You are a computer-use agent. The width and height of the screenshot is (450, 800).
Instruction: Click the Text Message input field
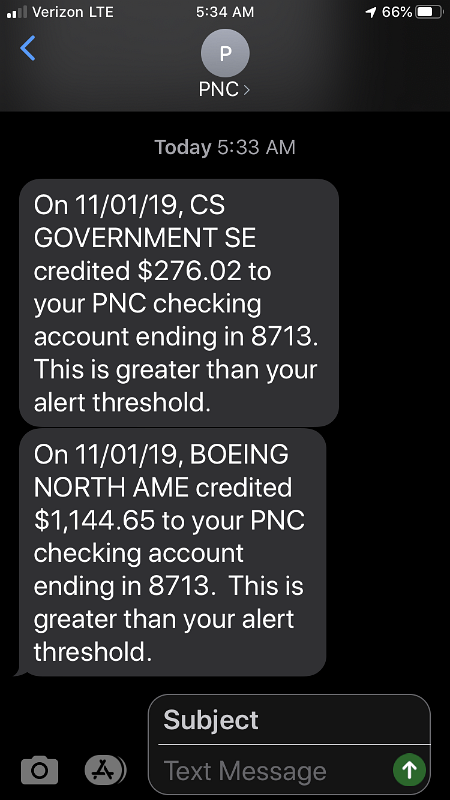click(276, 770)
